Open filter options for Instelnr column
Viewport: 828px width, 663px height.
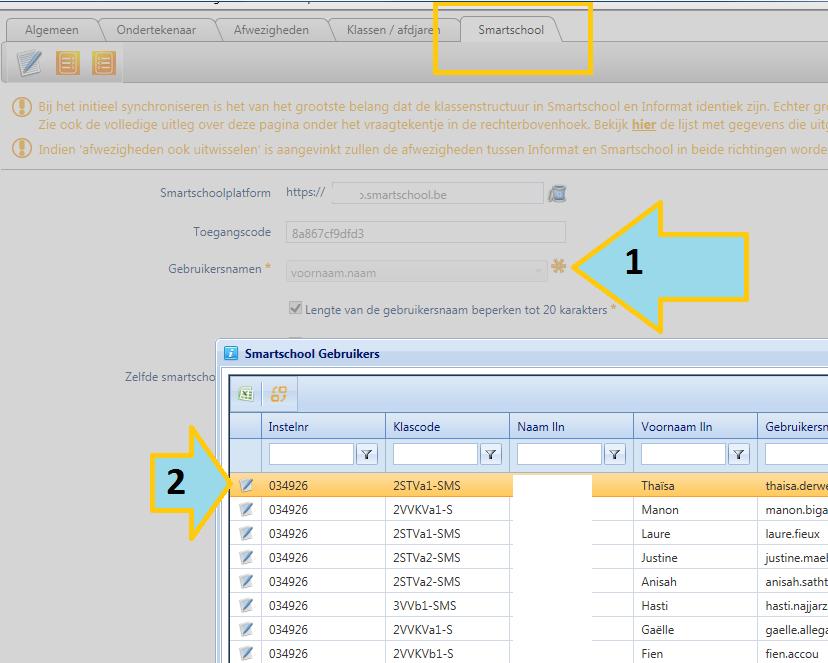366,454
